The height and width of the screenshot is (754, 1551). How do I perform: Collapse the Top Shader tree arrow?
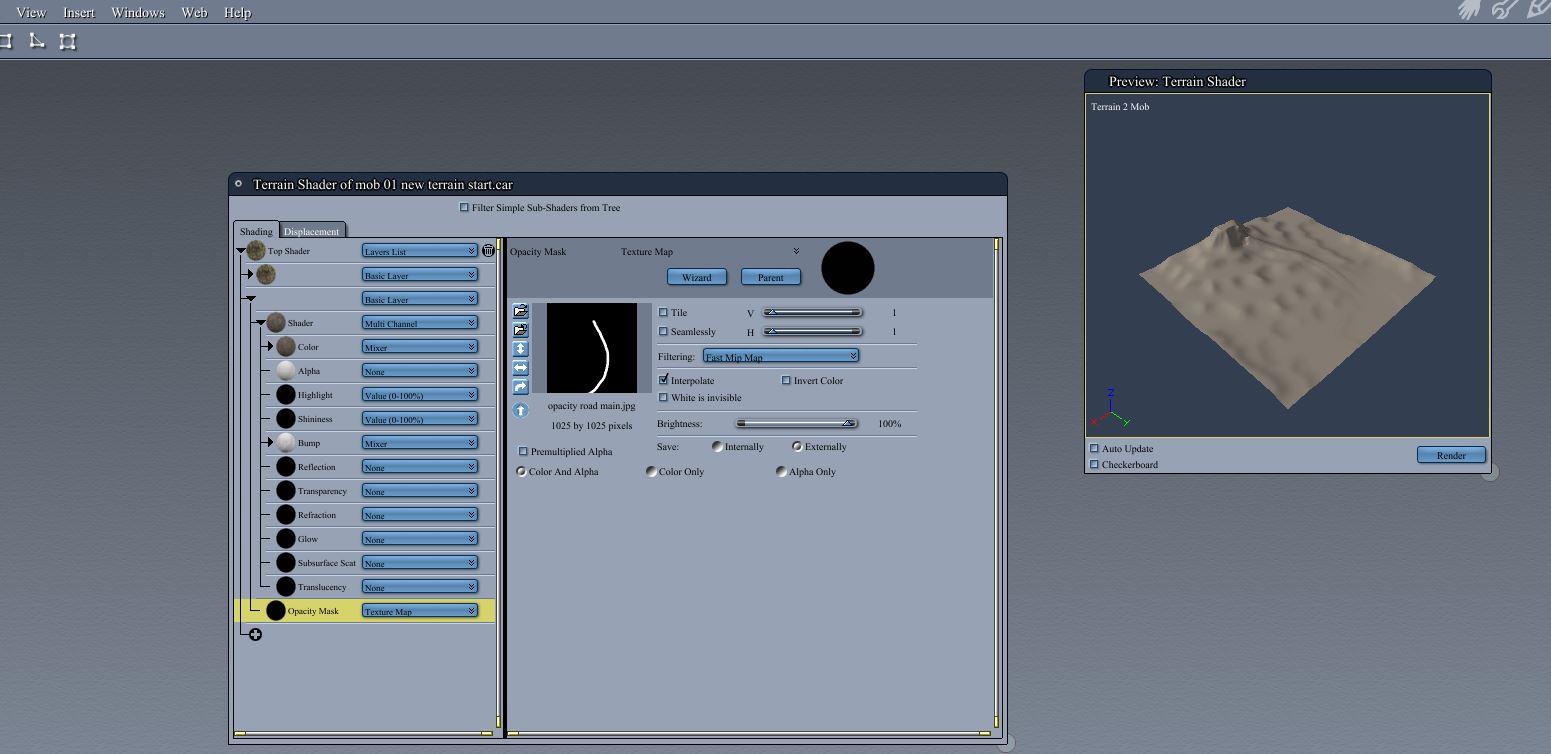pos(241,251)
